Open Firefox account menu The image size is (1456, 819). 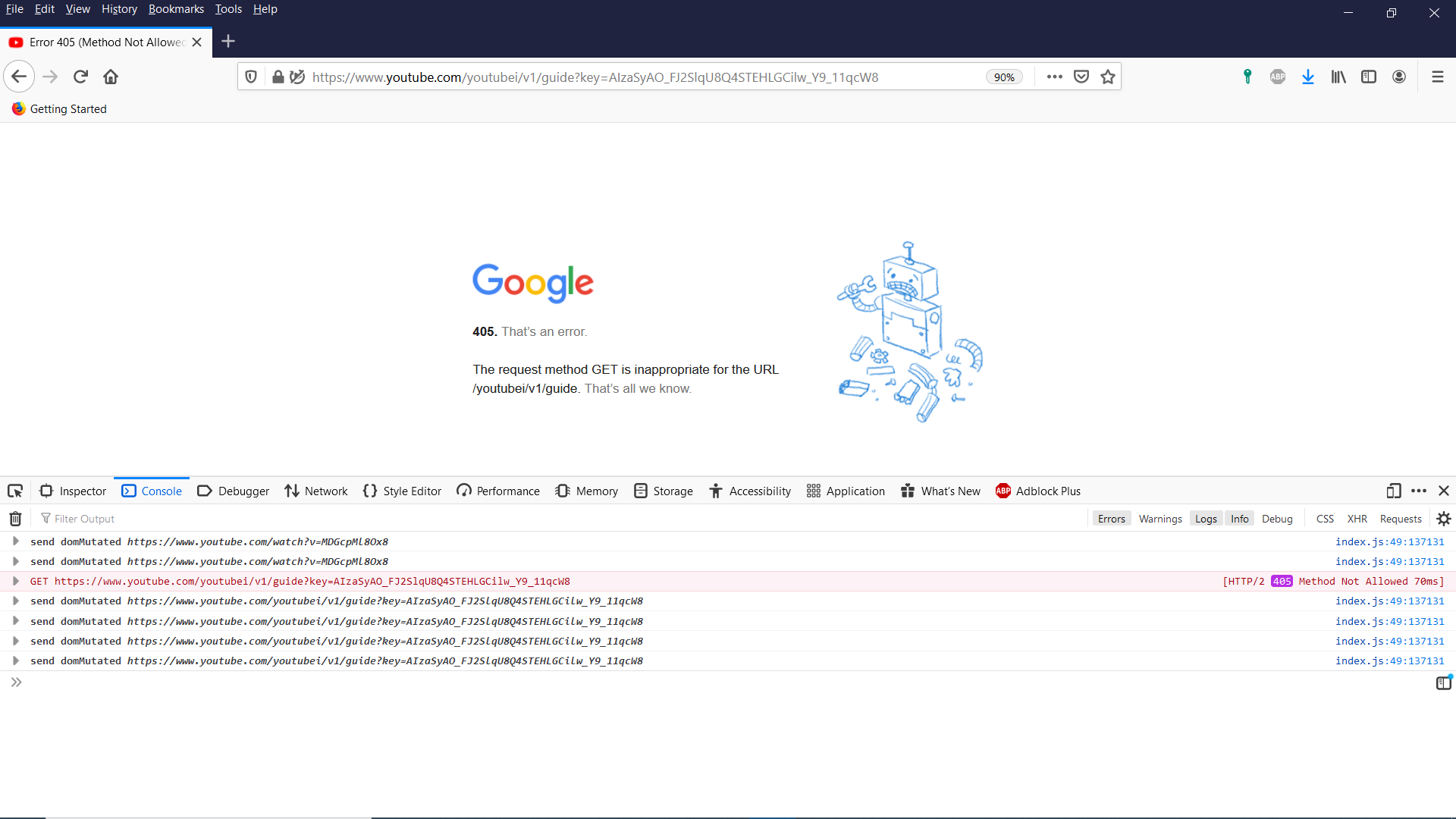click(x=1399, y=77)
